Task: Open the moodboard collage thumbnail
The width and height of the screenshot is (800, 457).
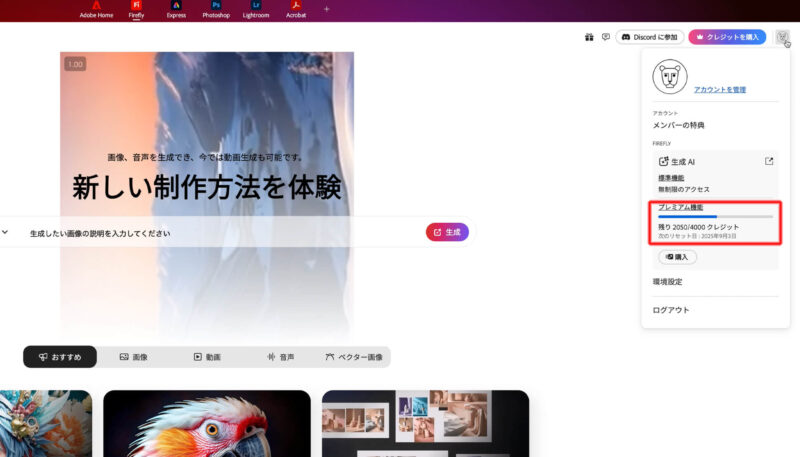Action: 426,423
